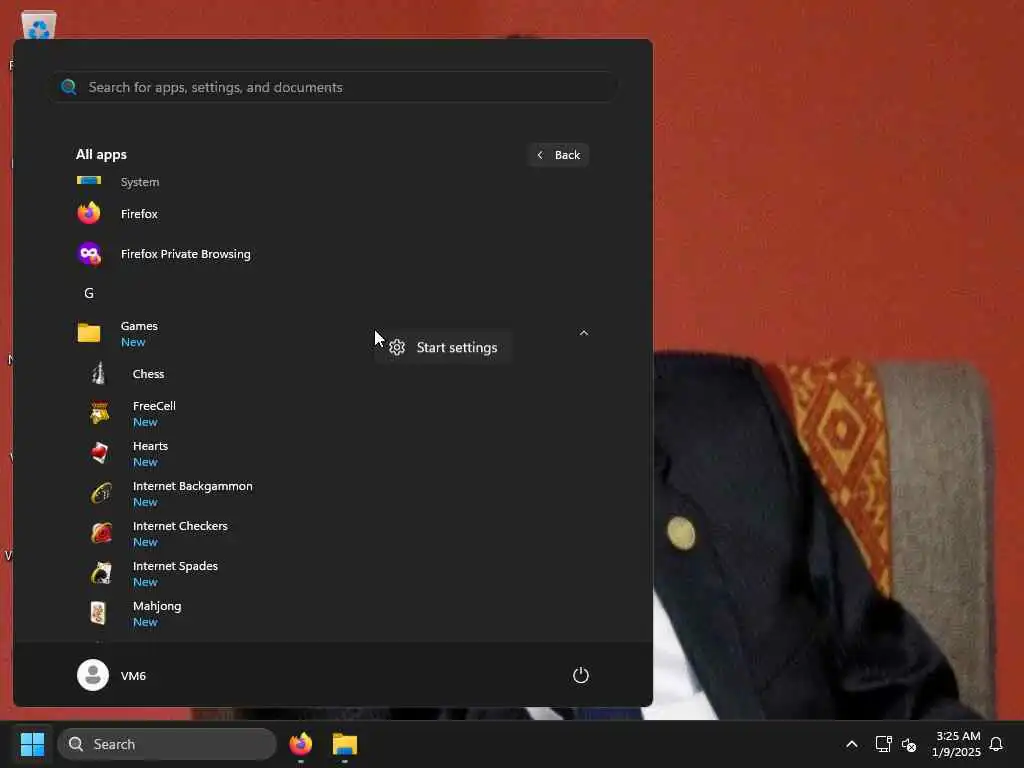The height and width of the screenshot is (768, 1024).
Task: Click the Games folder icon
Action: 89,333
